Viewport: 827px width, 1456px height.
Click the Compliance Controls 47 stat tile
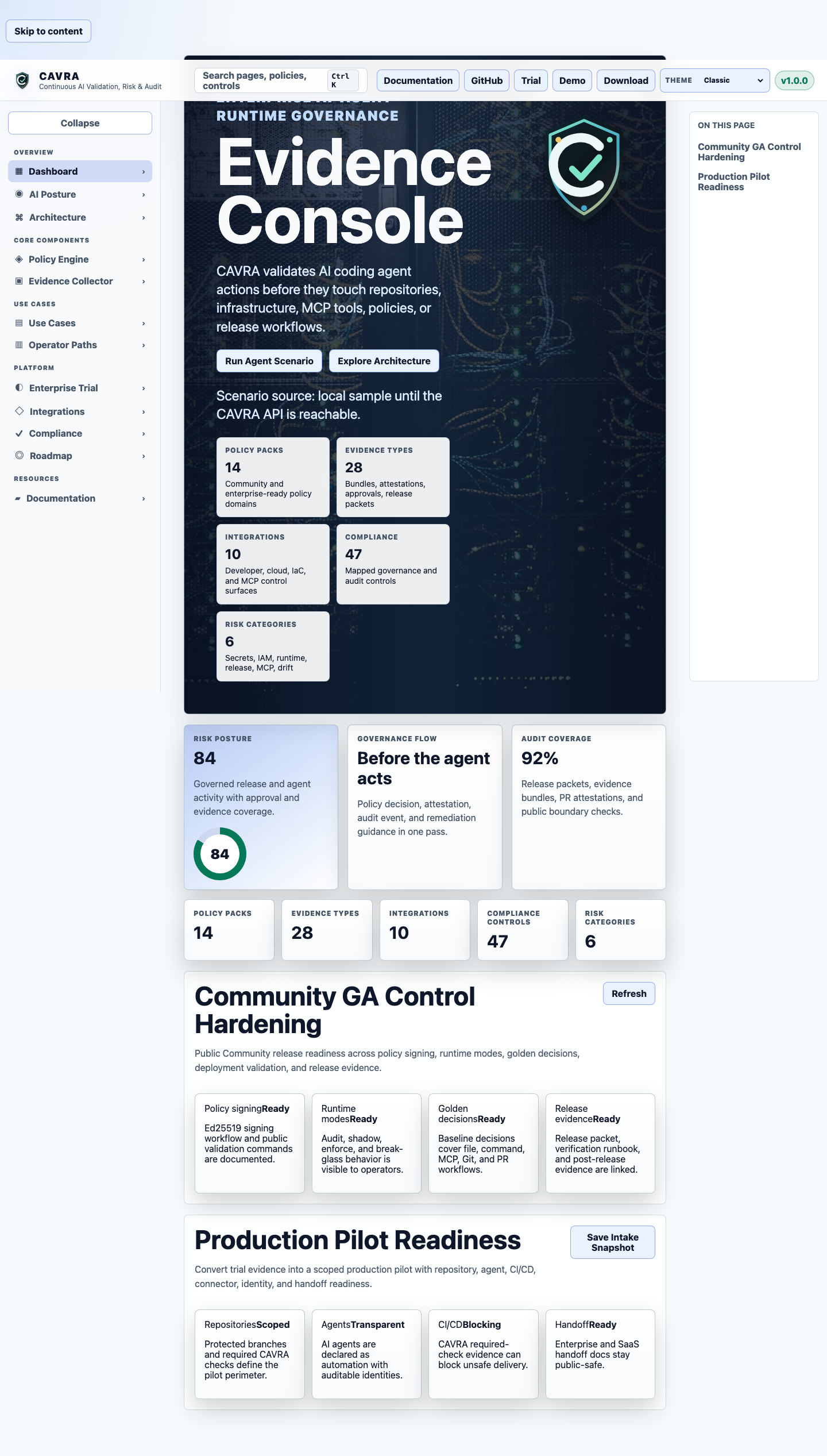click(x=523, y=930)
